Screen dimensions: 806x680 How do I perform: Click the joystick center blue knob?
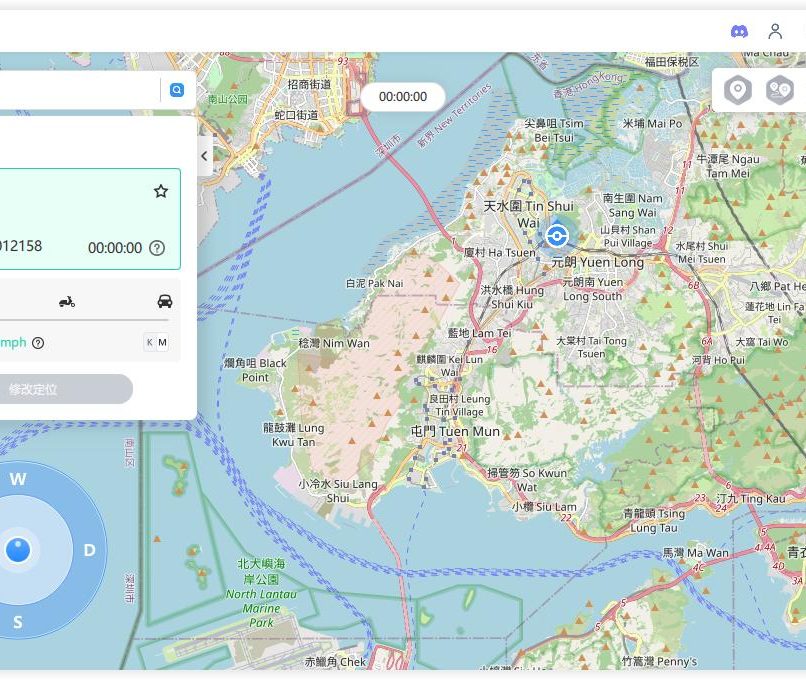pyautogui.click(x=18, y=550)
